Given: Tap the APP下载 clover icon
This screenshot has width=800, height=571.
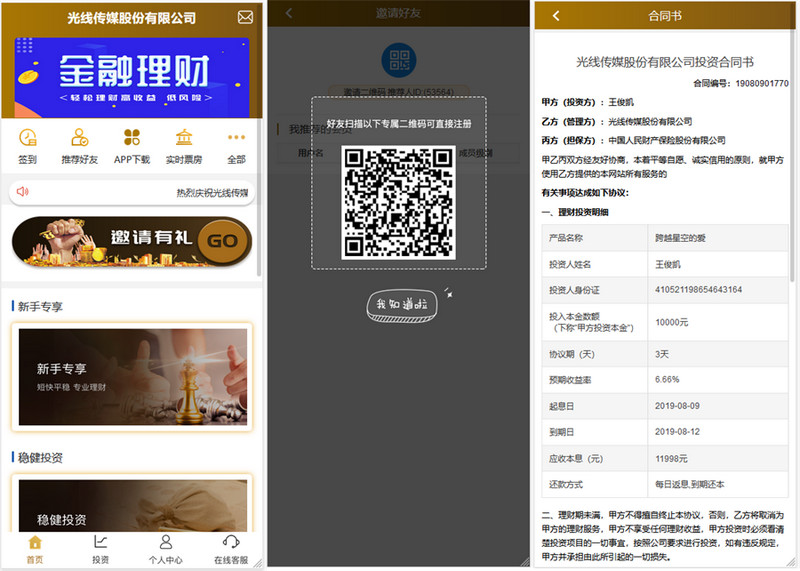Looking at the screenshot, I should pos(132,137).
